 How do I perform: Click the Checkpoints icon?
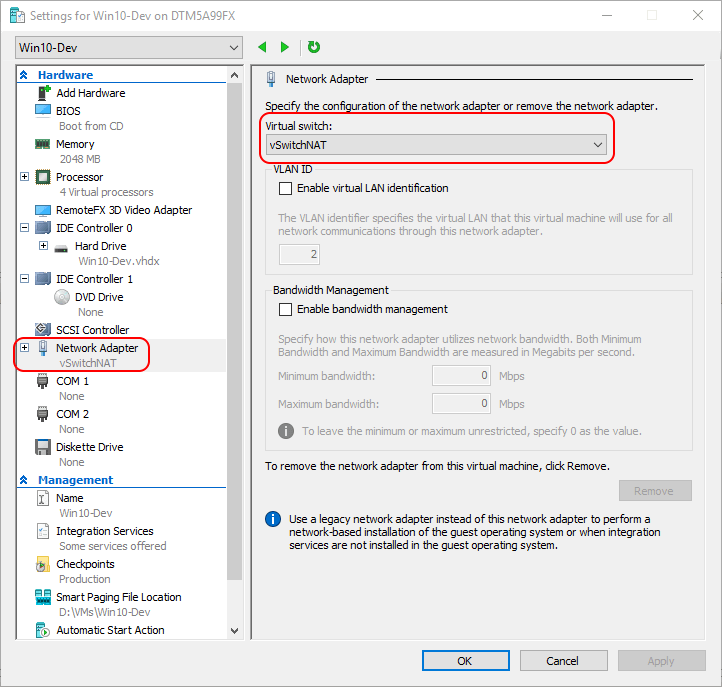42,564
